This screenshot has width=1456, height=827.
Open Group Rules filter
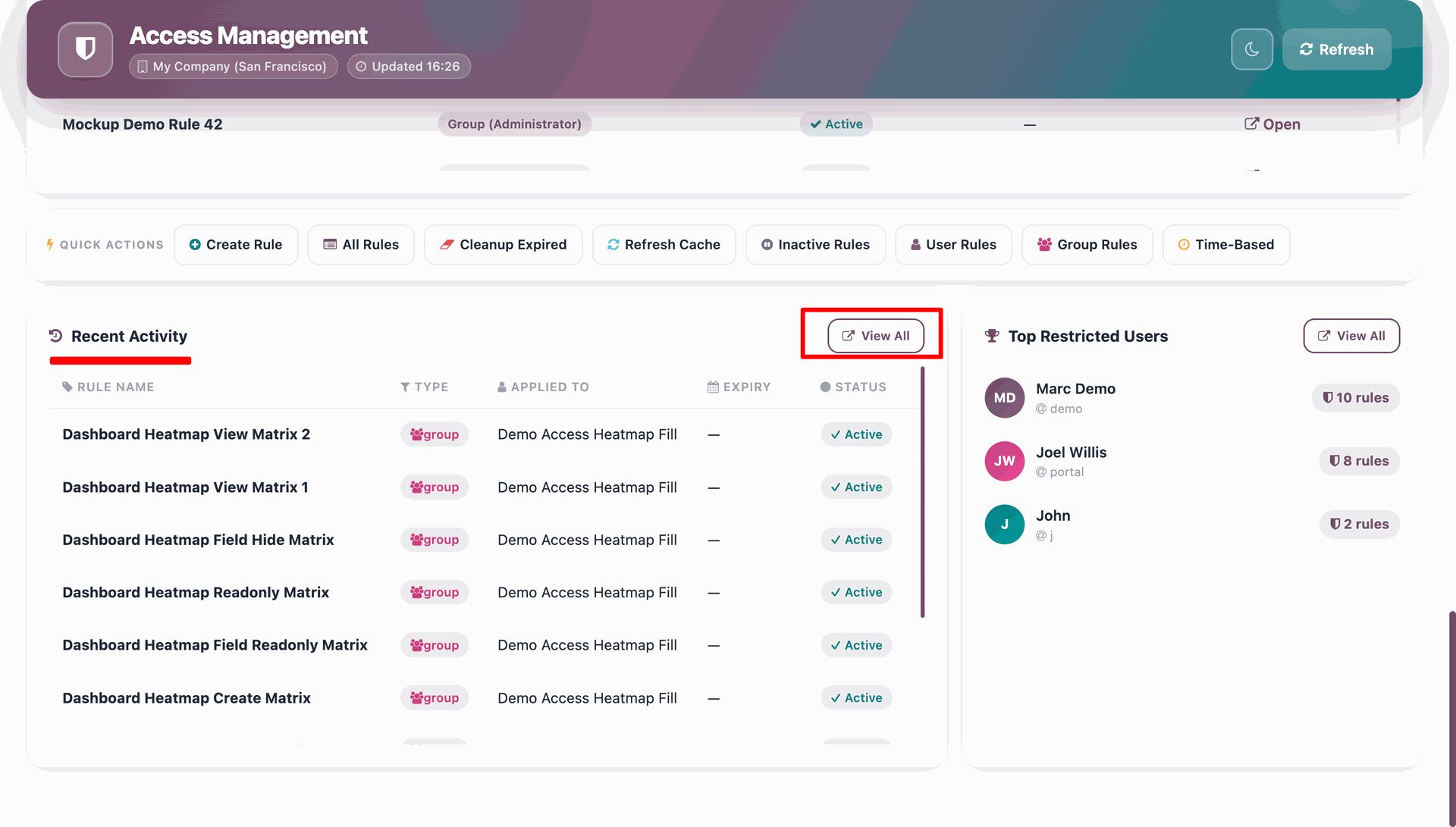[x=1087, y=245]
